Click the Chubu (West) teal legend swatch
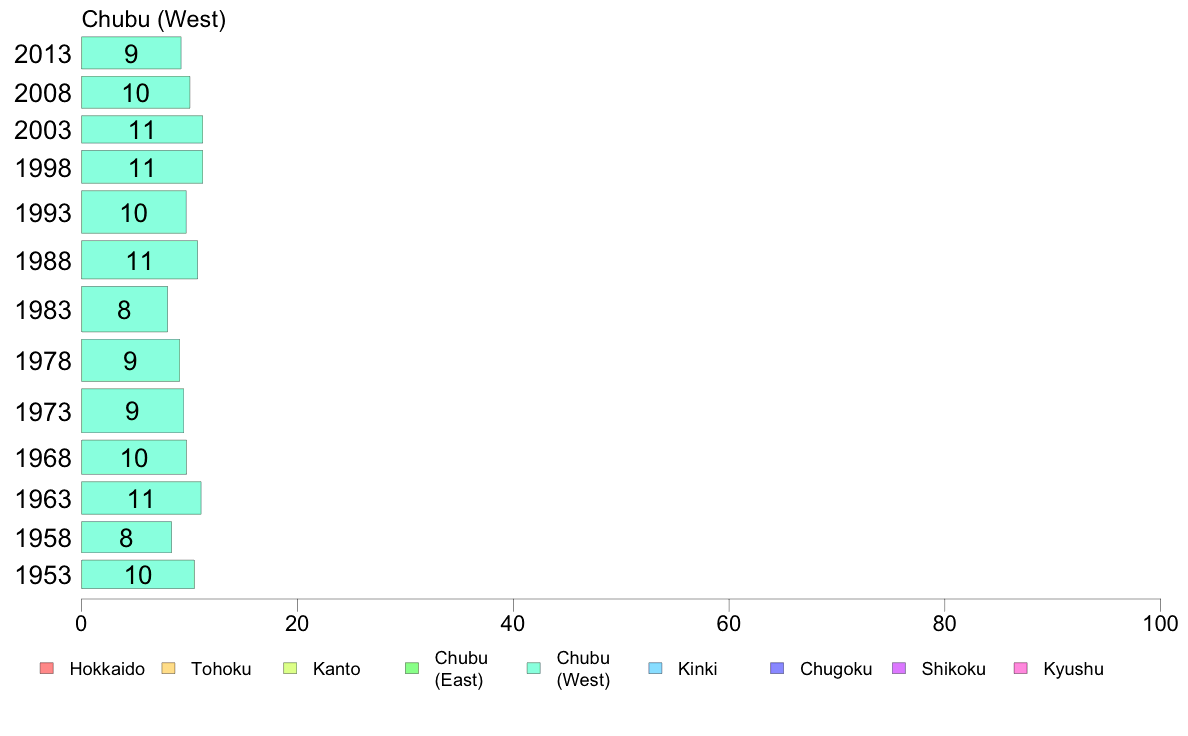 [534, 668]
